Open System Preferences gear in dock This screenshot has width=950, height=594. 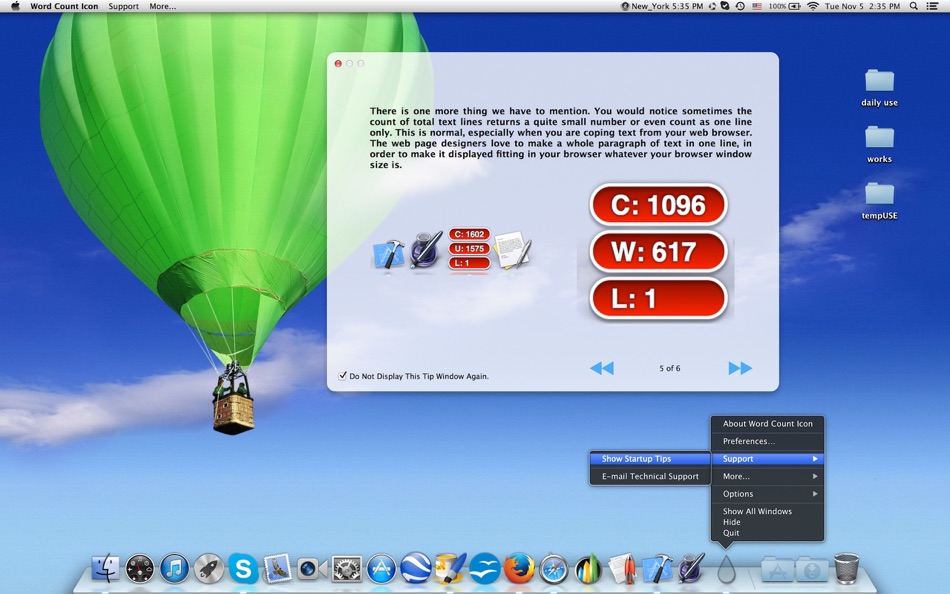tap(347, 569)
